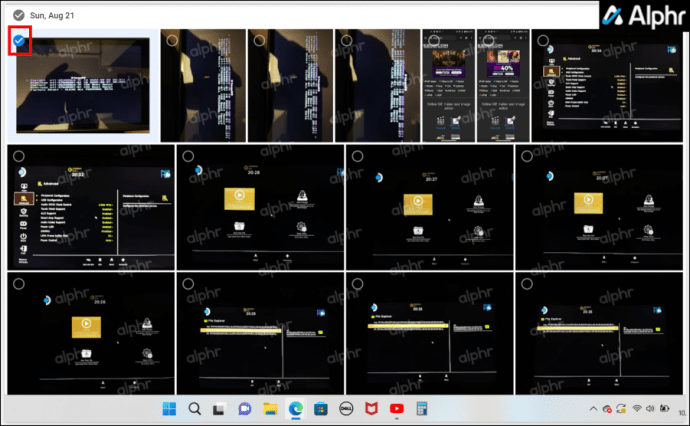Open fourth sideways monitor photo in top row

(x=377, y=85)
